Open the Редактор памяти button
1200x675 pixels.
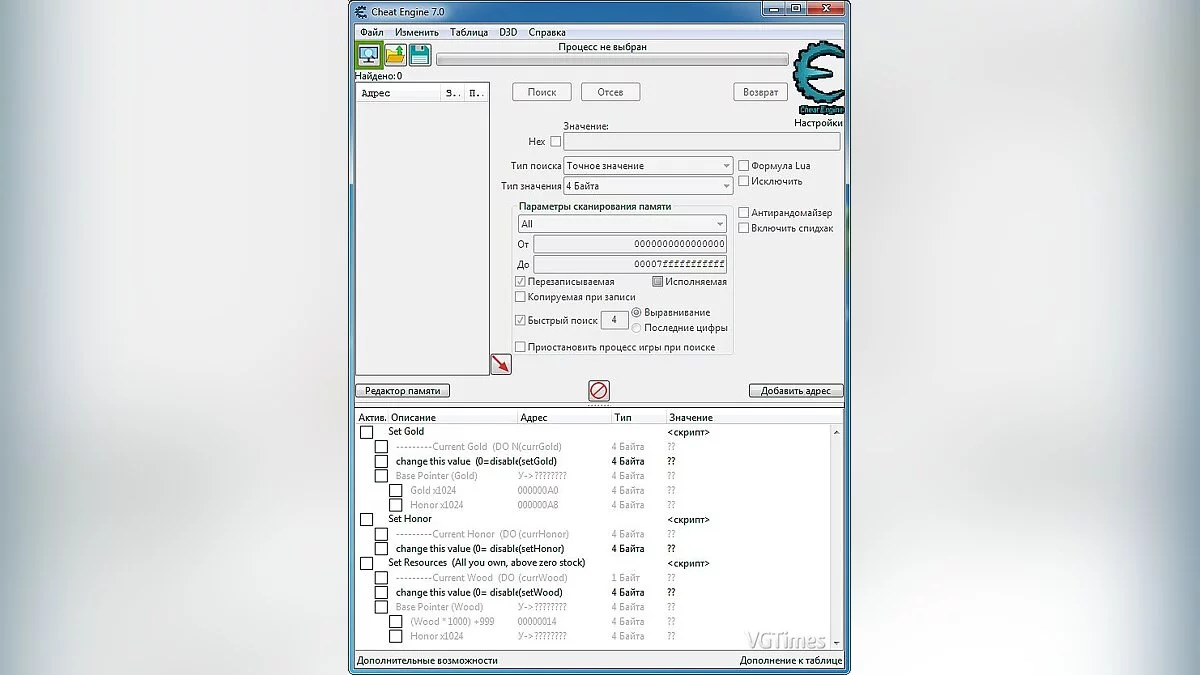(x=403, y=391)
